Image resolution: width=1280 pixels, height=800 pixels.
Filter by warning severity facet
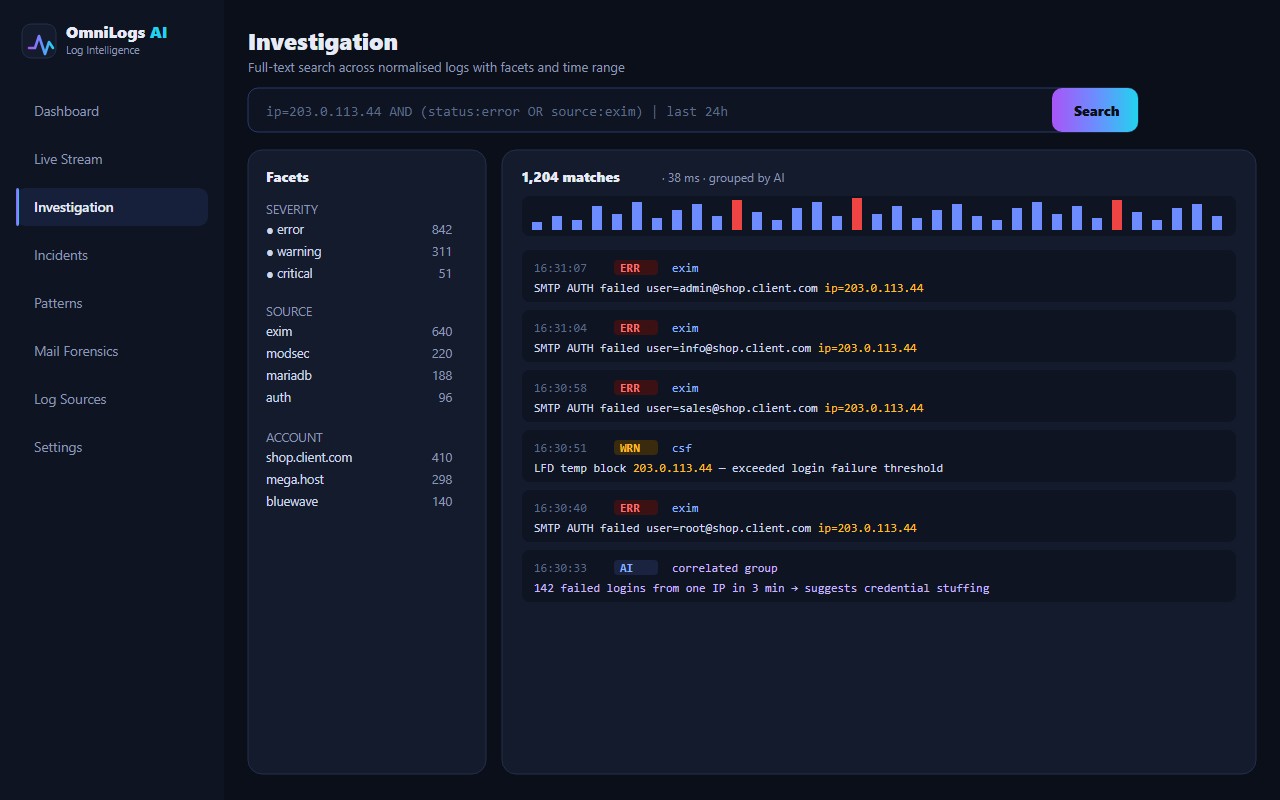coord(359,252)
